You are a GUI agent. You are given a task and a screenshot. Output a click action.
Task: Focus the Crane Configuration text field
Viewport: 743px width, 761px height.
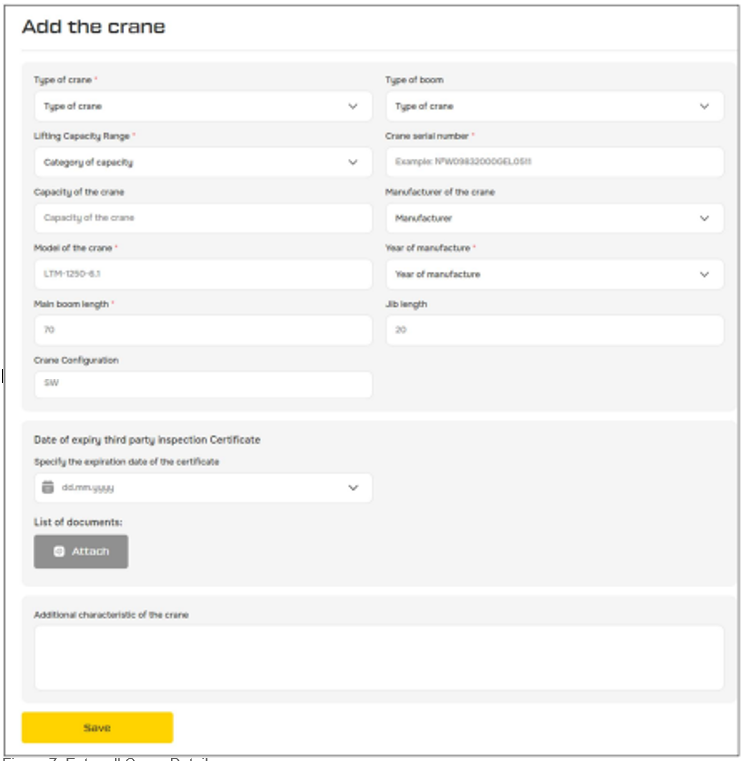(x=202, y=385)
